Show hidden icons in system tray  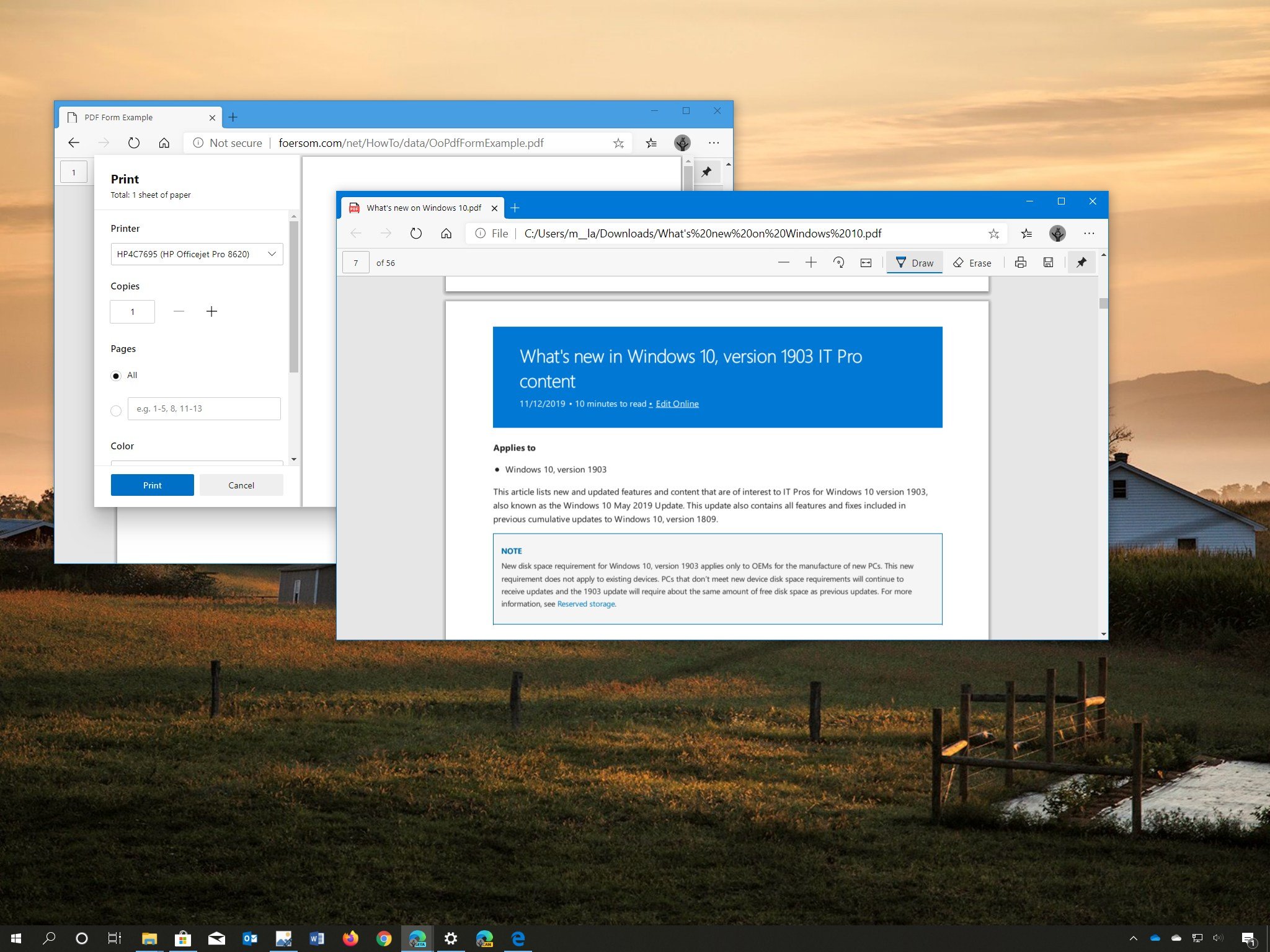pos(1133,938)
